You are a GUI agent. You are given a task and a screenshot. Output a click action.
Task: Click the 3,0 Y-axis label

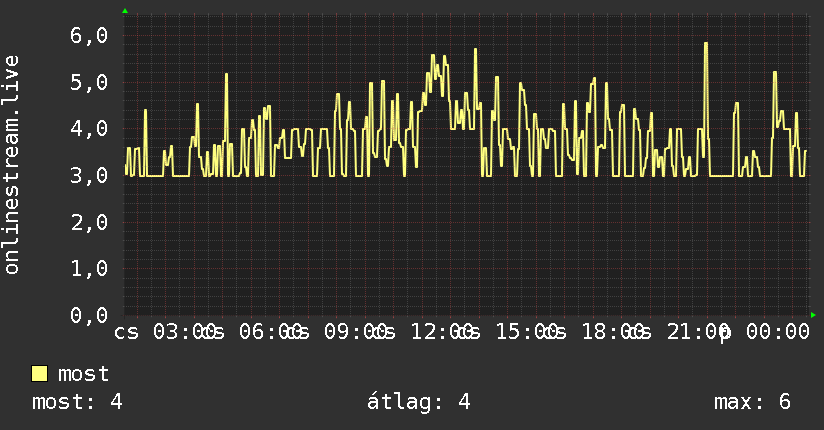pos(89,176)
